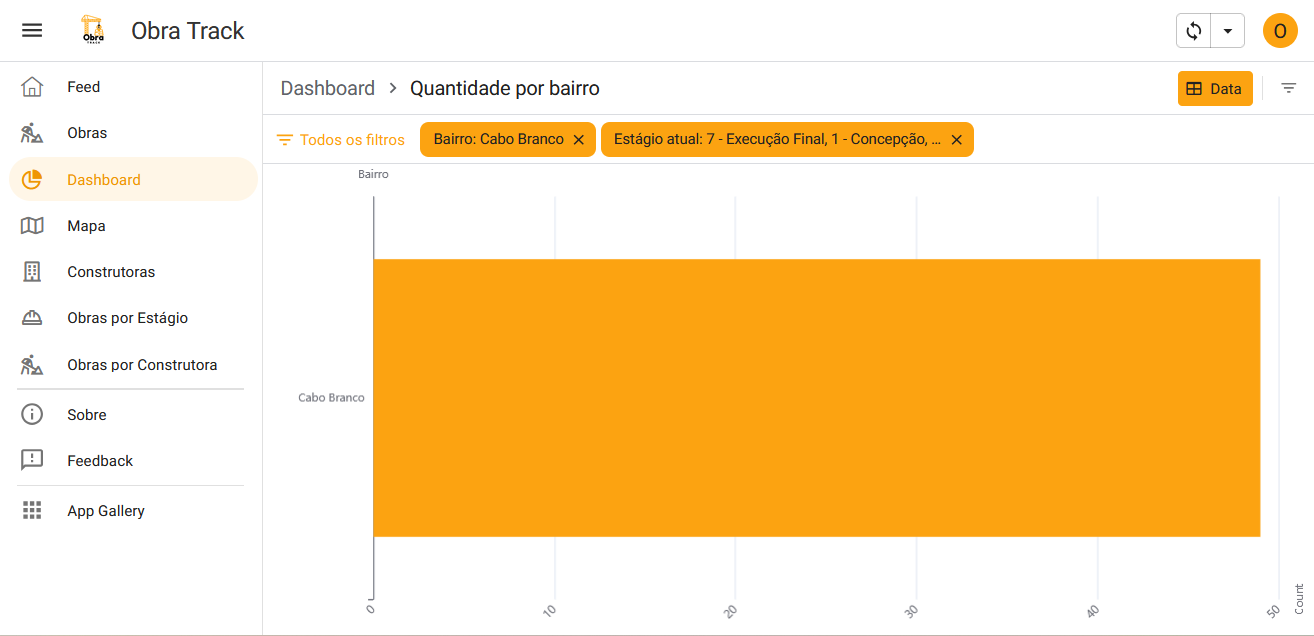The image size is (1314, 636).
Task: Select the Mapa map icon
Action: pos(32,226)
